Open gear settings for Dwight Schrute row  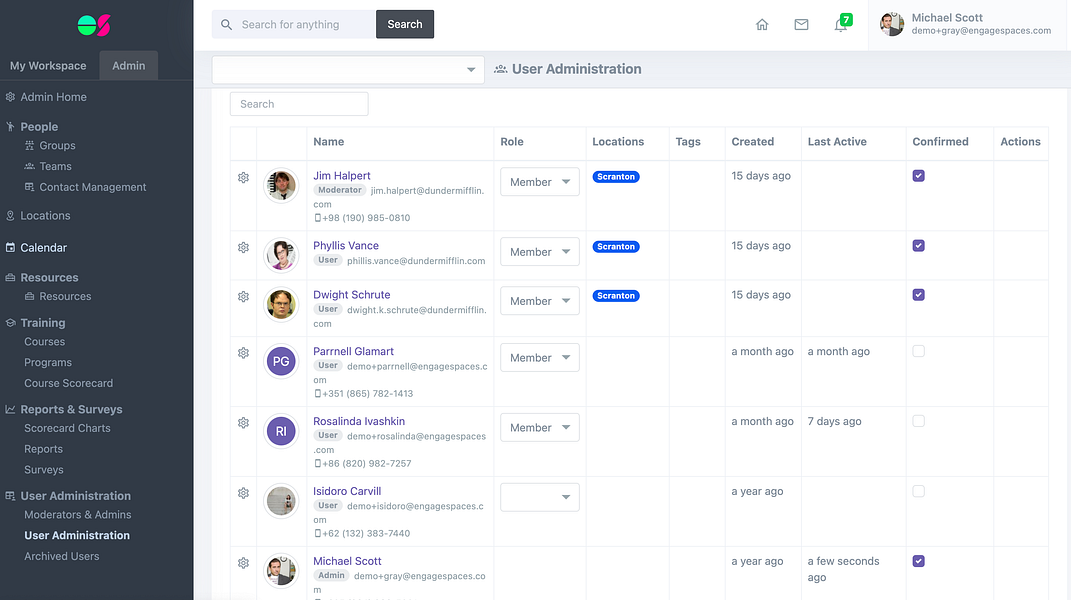(x=243, y=297)
